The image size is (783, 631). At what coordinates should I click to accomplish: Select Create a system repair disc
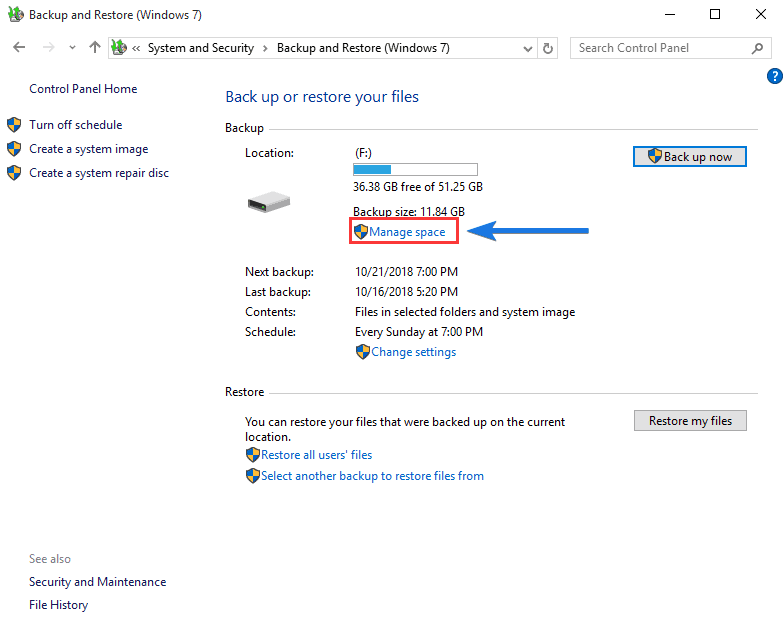99,173
